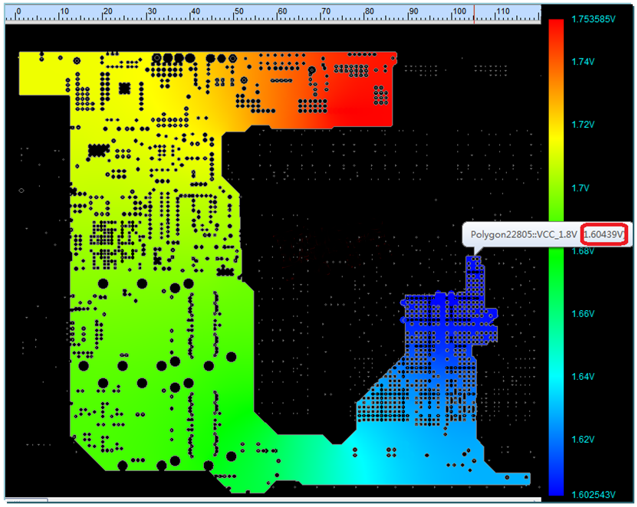Select the 1.72V legend label
This screenshot has height=507, width=637.
(584, 125)
